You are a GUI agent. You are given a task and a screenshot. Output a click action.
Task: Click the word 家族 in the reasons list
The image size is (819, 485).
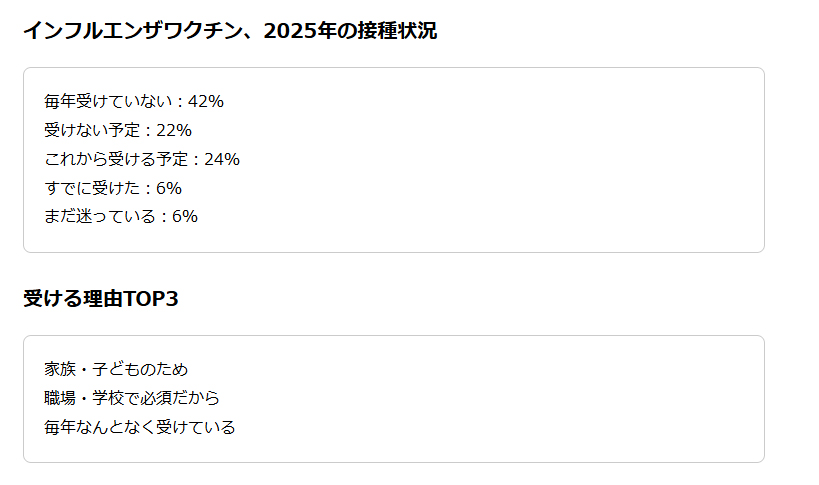pyautogui.click(x=60, y=369)
